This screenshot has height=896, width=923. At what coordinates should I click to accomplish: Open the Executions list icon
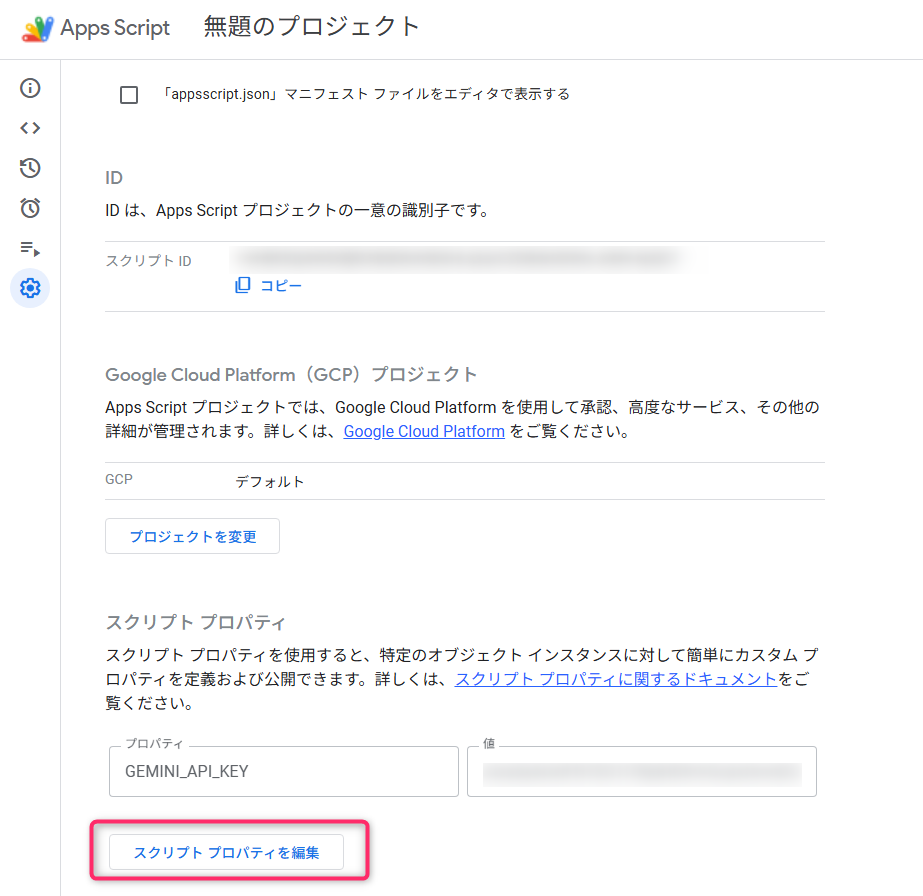(x=30, y=248)
